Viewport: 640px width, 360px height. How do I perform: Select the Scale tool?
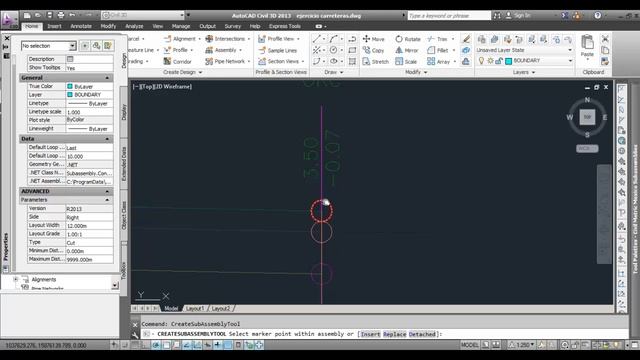406,62
